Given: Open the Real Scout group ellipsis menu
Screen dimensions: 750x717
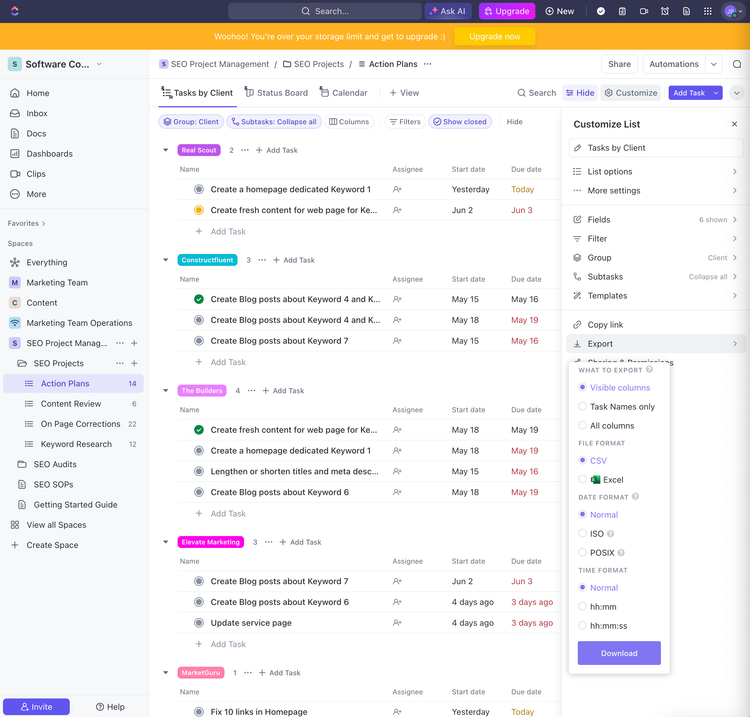Looking at the screenshot, I should pyautogui.click(x=245, y=150).
